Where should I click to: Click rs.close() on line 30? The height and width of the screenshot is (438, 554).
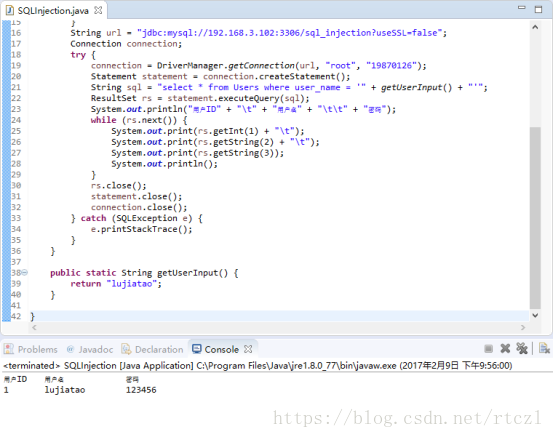point(116,185)
